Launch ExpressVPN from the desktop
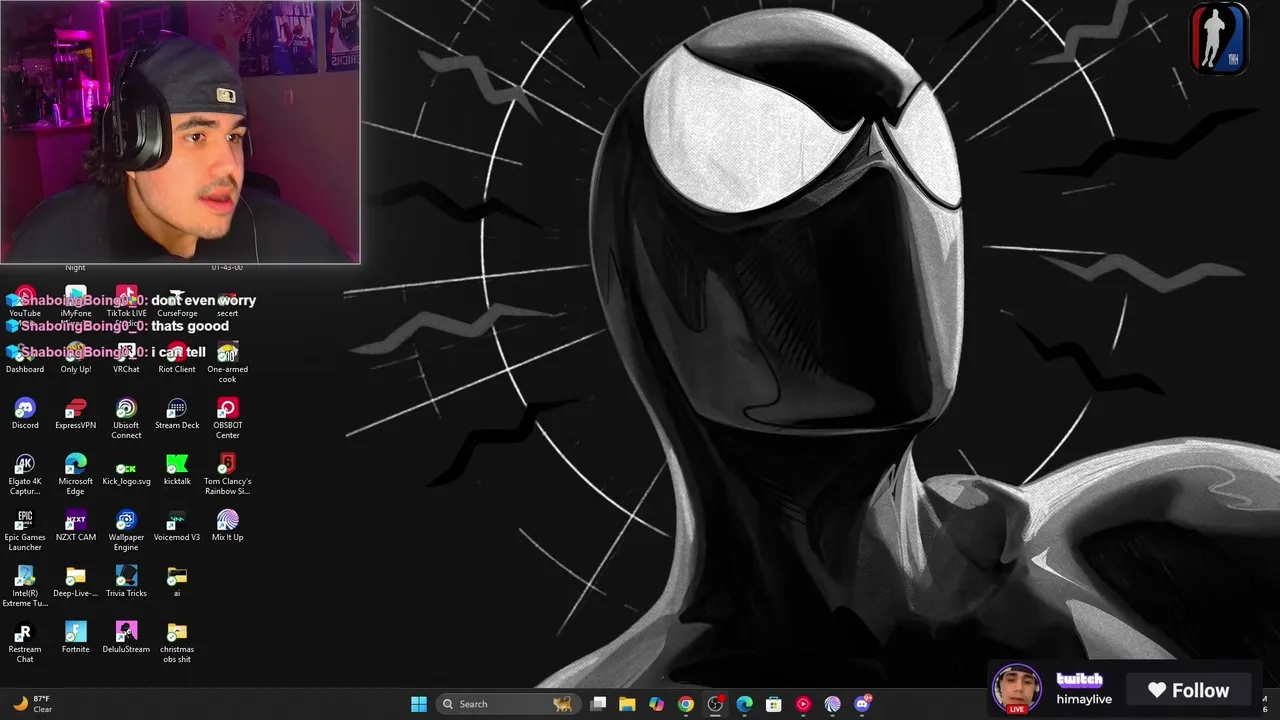 coord(75,414)
